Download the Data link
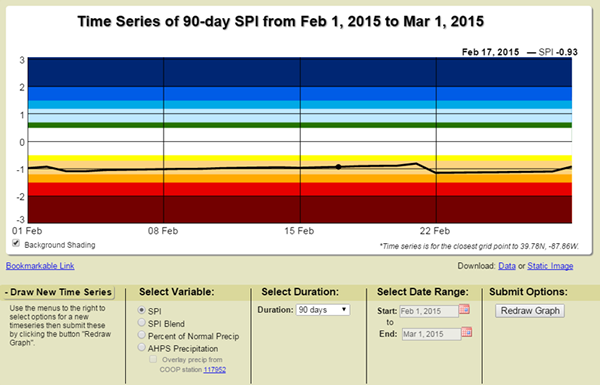This screenshot has height=385, width=600. (507, 266)
